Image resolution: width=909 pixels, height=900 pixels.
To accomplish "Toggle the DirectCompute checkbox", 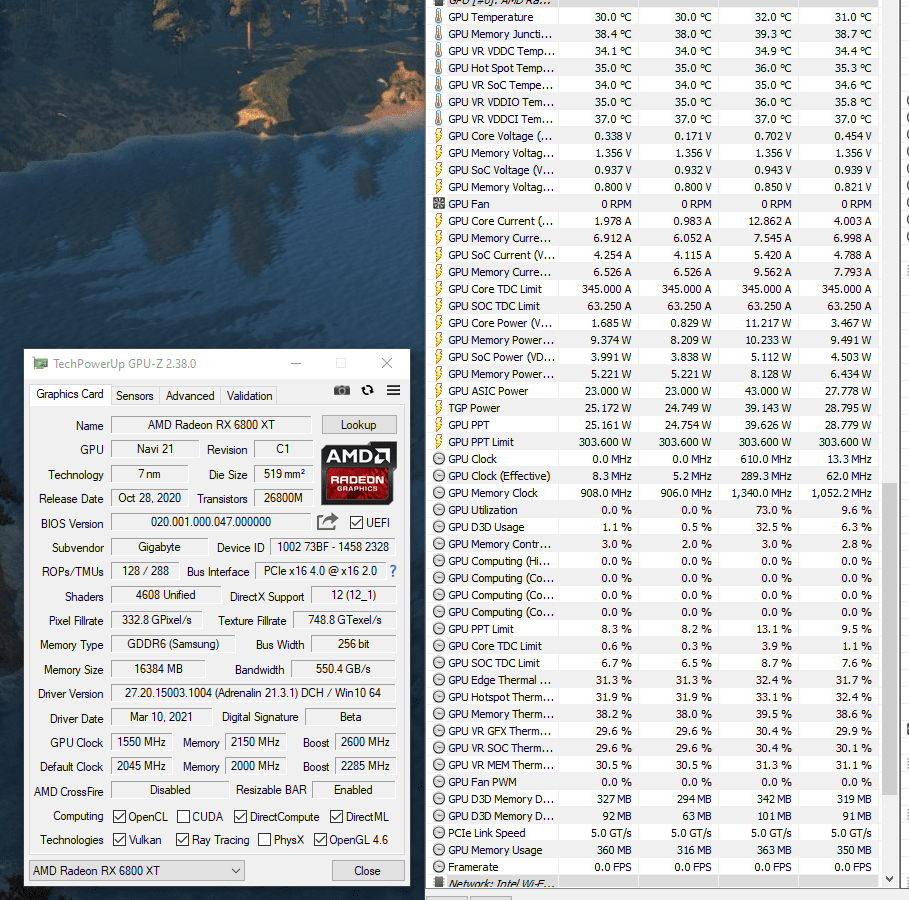I will tap(241, 816).
